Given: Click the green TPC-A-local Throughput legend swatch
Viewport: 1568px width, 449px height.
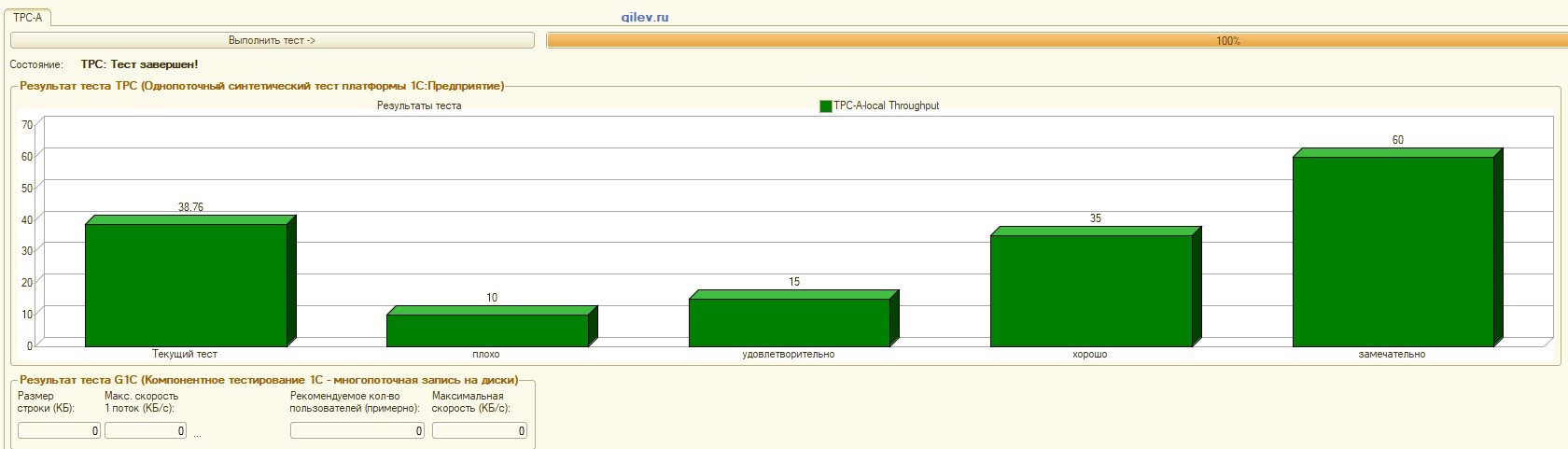Looking at the screenshot, I should (x=825, y=106).
